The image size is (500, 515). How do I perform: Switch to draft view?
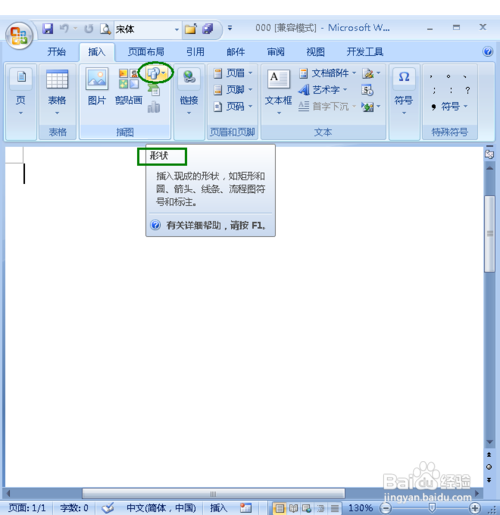tap(335, 508)
